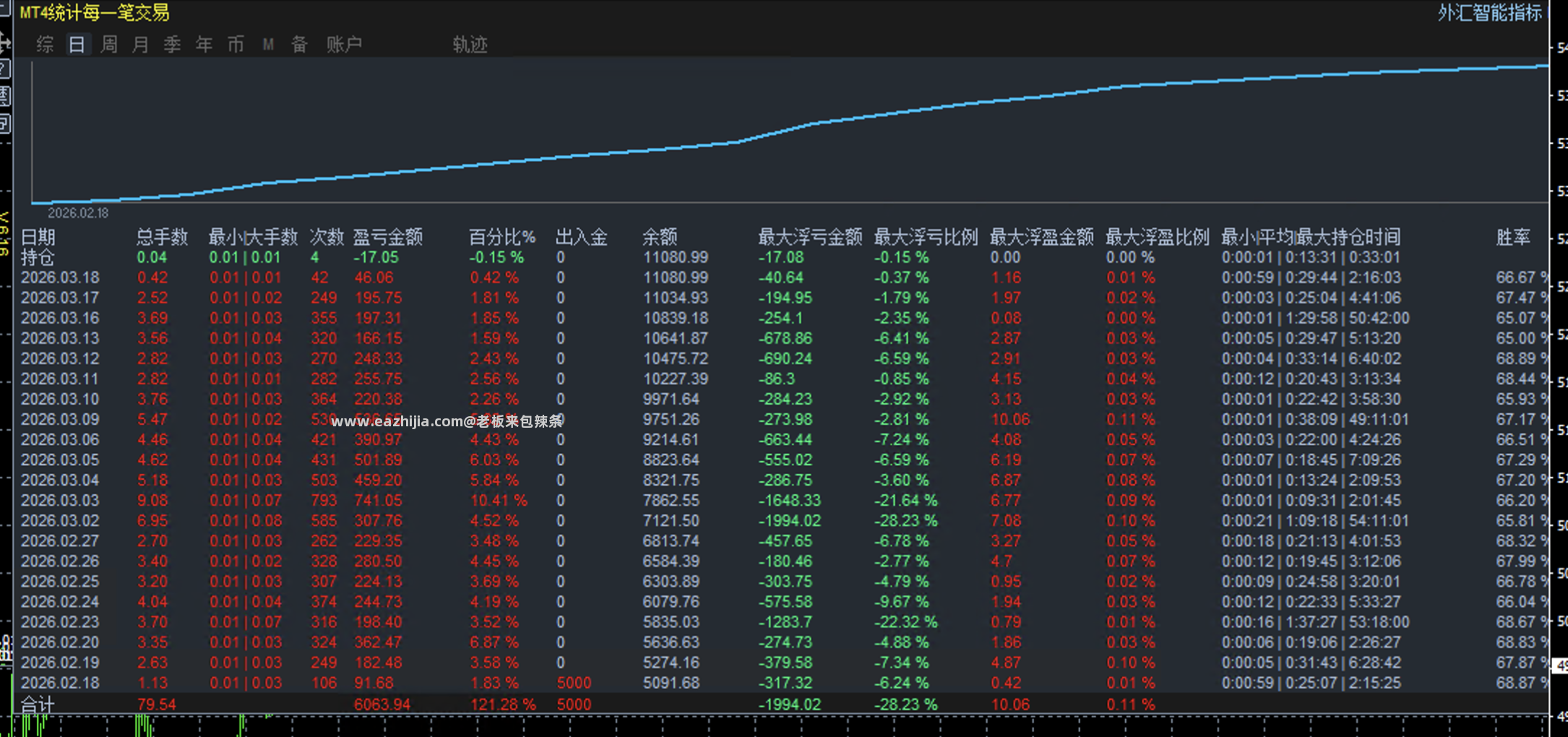Click the question mark help icon
The image size is (1568, 737).
coord(4,69)
